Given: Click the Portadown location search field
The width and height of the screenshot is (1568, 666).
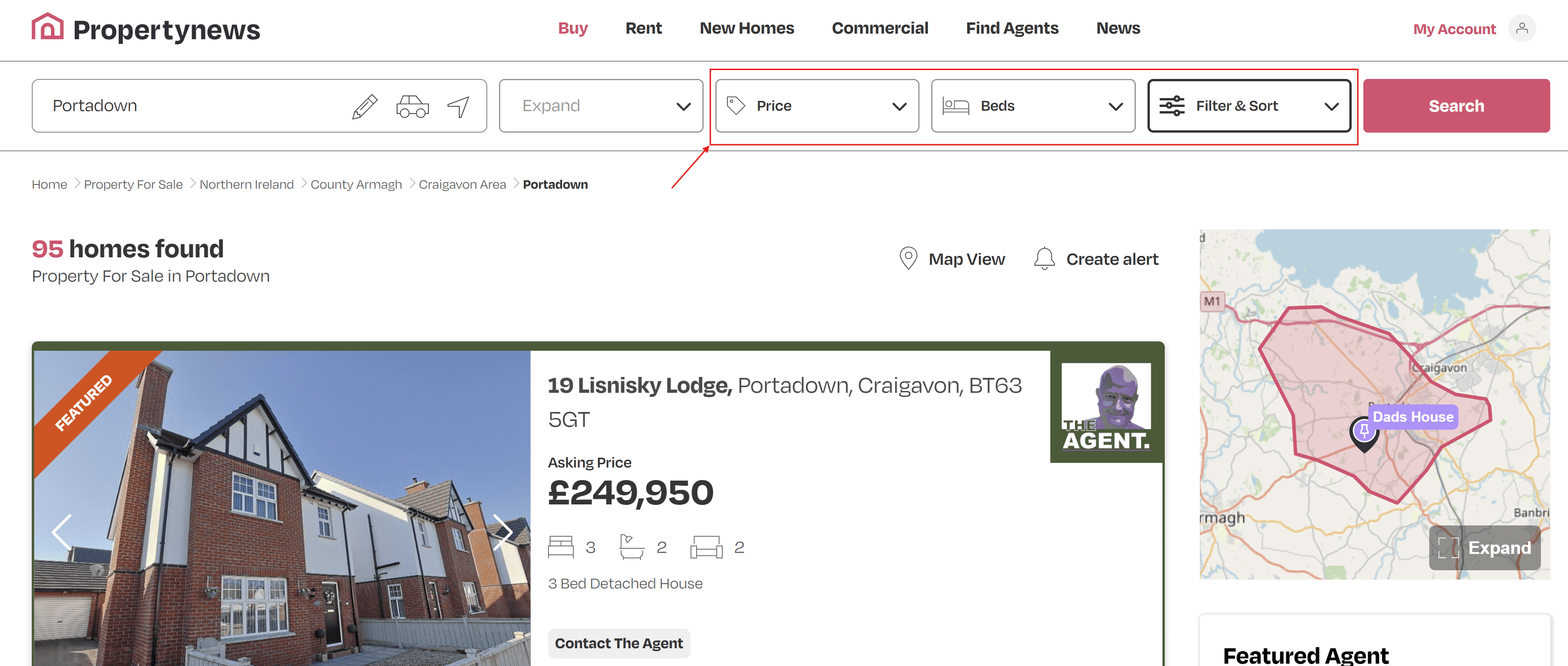Looking at the screenshot, I should coord(189,106).
